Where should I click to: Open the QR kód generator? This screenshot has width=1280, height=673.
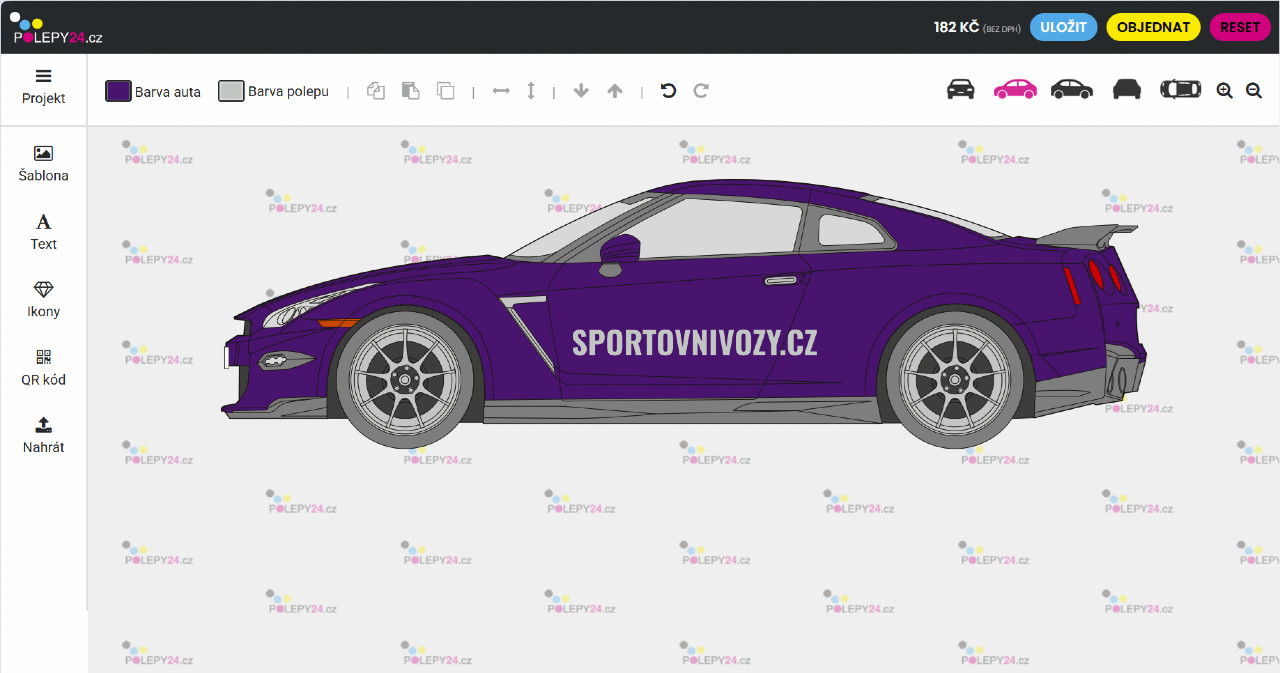click(43, 367)
